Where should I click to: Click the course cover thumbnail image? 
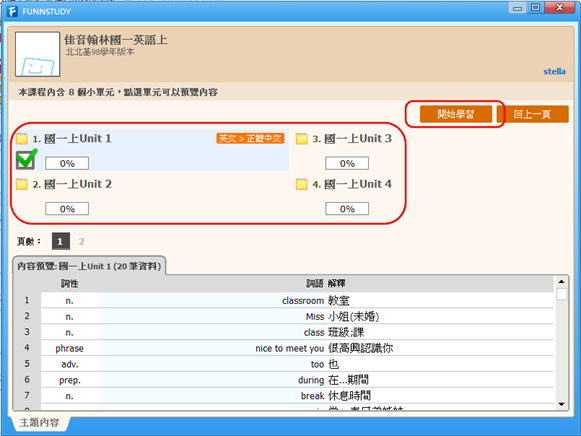(x=37, y=54)
